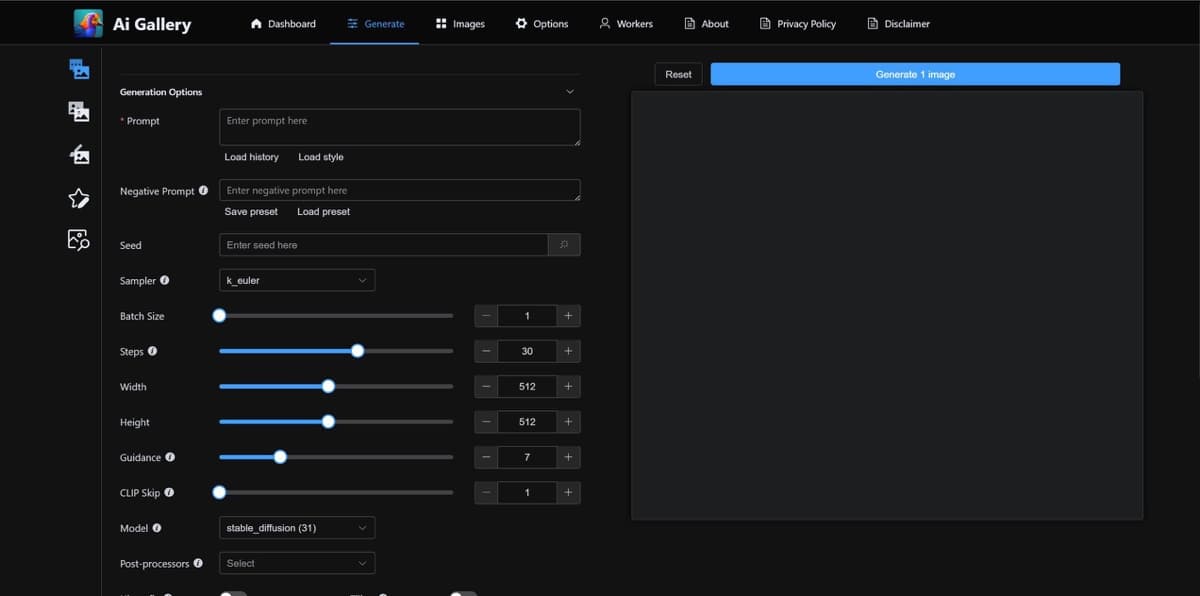Go to the Dashboard page
Viewport: 1200px width, 596px height.
[283, 24]
